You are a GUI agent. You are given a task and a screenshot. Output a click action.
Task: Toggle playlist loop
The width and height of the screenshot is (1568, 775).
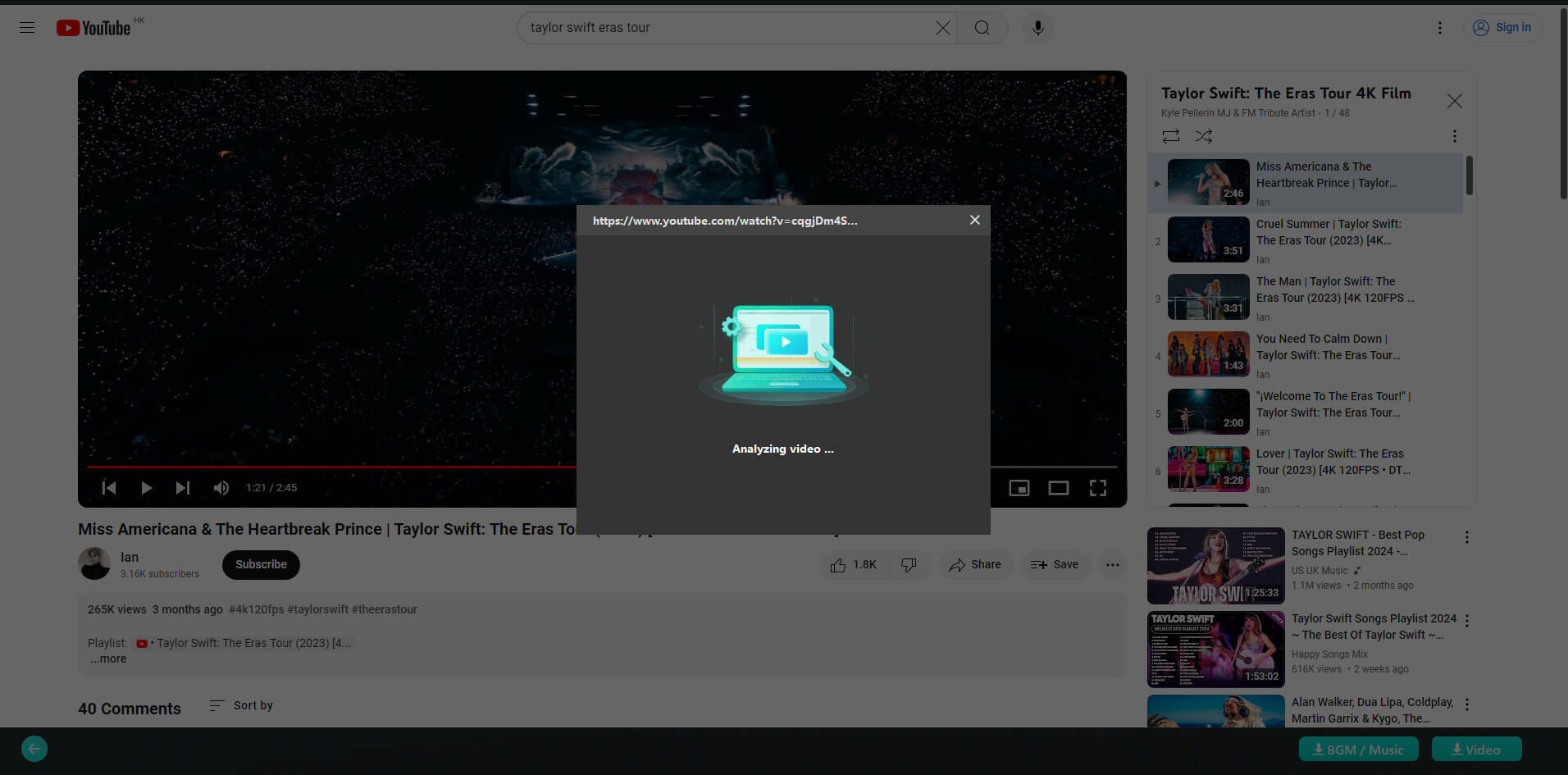pyautogui.click(x=1171, y=136)
